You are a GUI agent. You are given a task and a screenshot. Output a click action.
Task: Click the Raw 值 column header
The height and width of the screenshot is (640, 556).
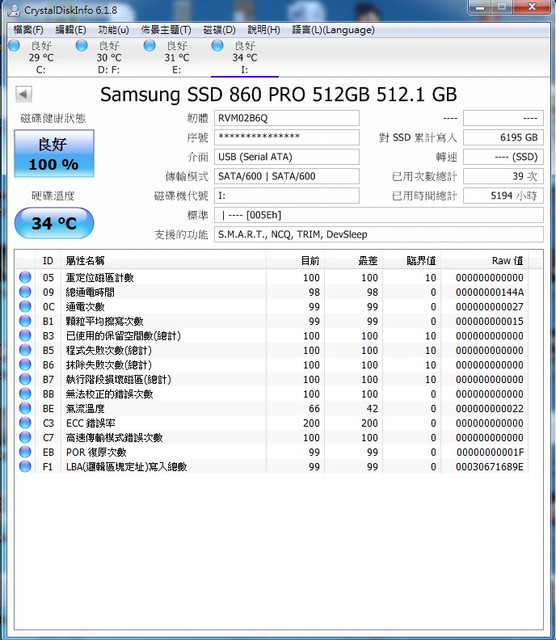(485, 261)
